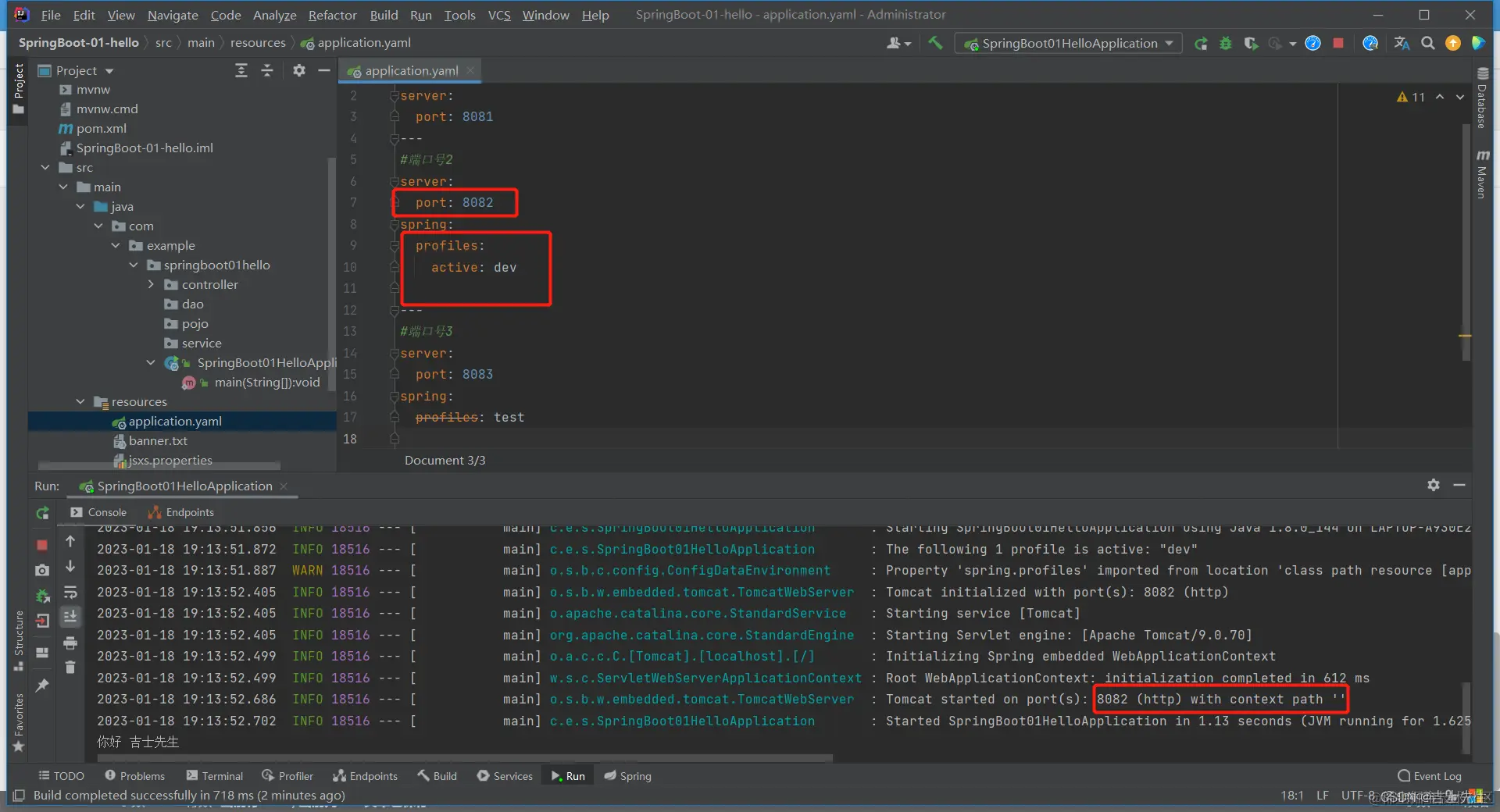Screen dimensions: 1500x812
Task: Collapse the resources folder chevron
Action: point(80,401)
